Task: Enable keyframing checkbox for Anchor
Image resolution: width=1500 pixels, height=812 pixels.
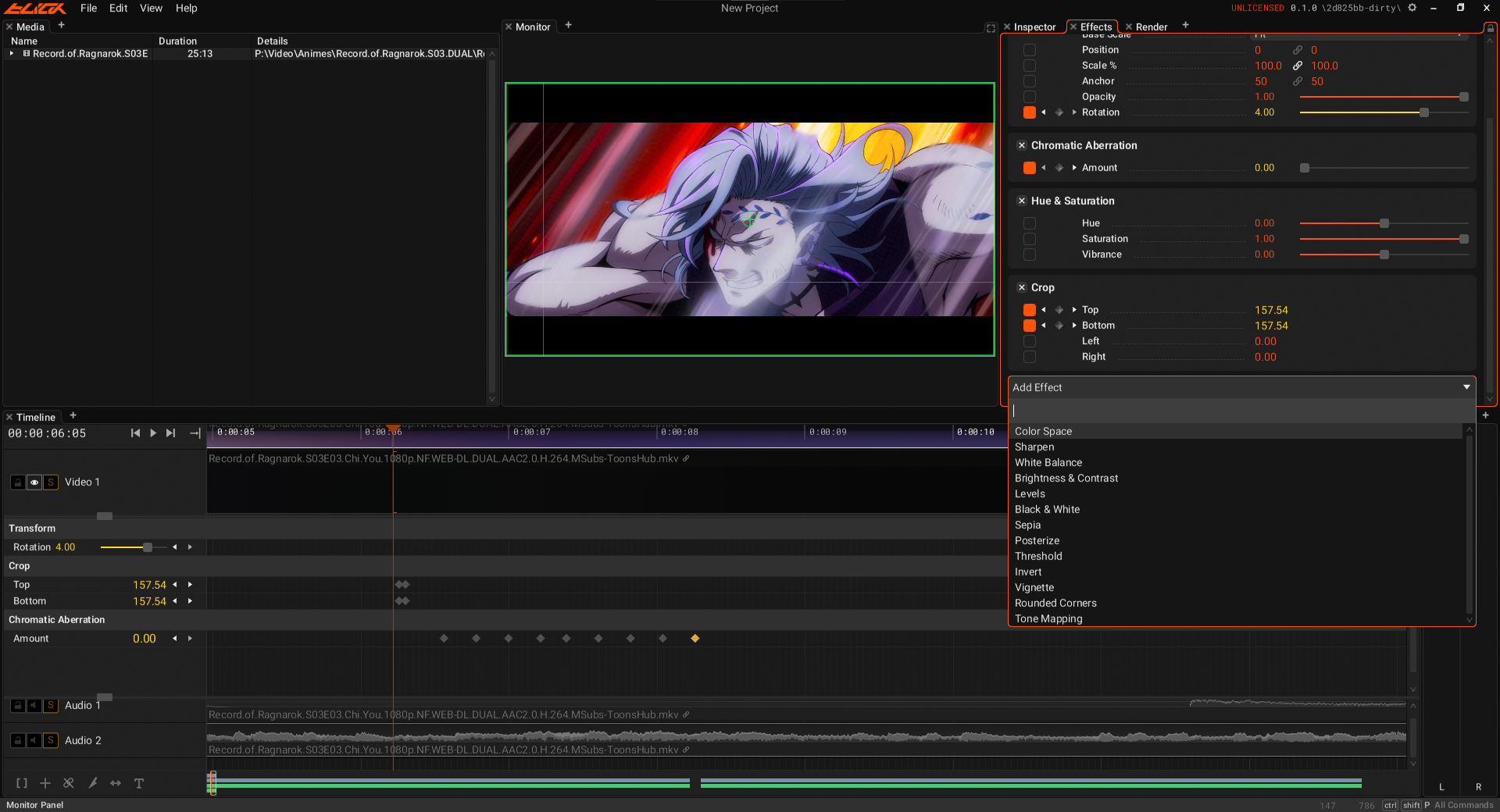Action: coord(1030,81)
